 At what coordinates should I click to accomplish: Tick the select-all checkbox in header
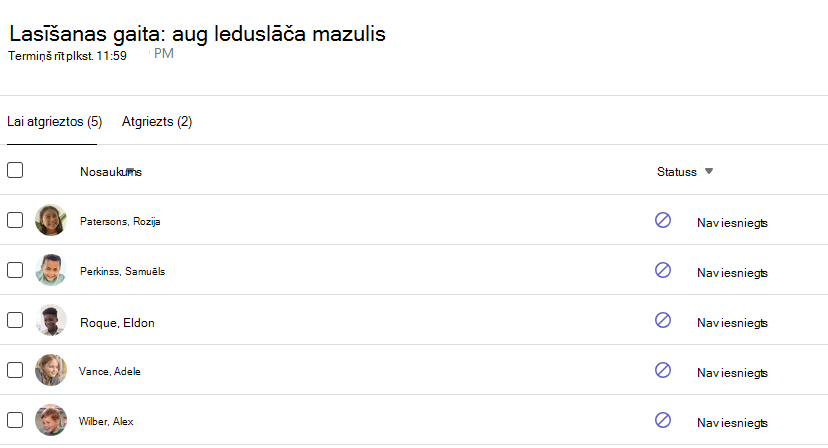15,170
